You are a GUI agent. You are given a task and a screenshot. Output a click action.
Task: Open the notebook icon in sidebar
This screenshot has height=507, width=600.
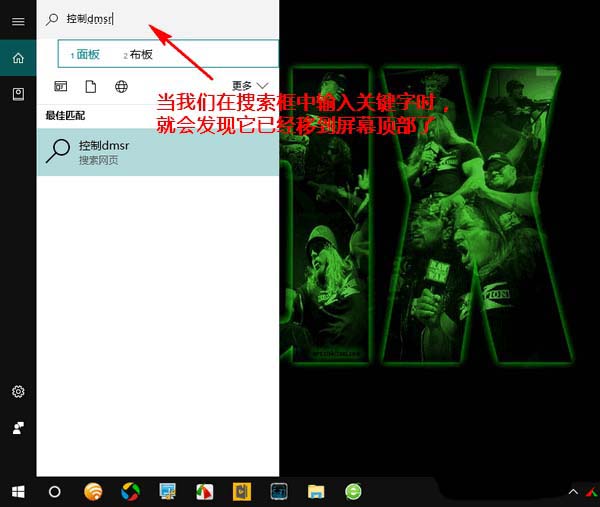point(18,93)
